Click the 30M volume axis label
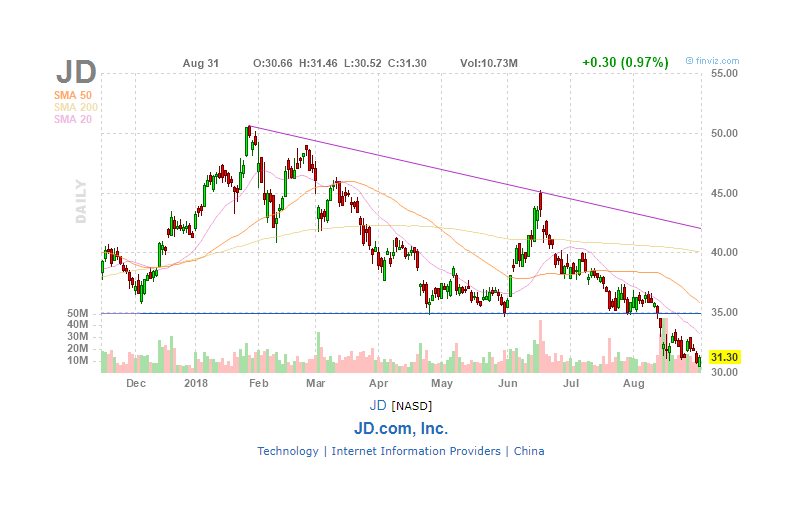Image resolution: width=800 pixels, height=512 pixels. click(x=78, y=337)
